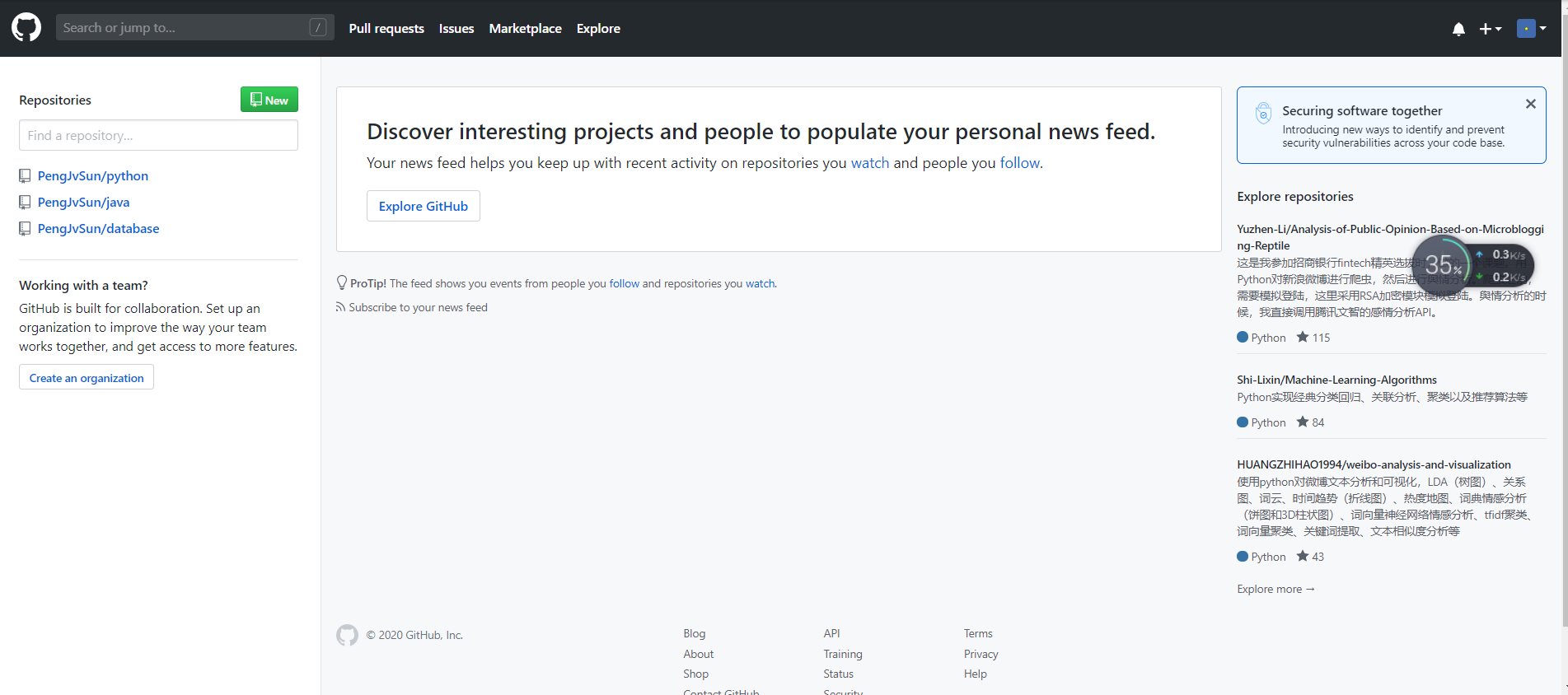The image size is (1568, 695).
Task: Focus the Search or jump to field
Action: (194, 28)
